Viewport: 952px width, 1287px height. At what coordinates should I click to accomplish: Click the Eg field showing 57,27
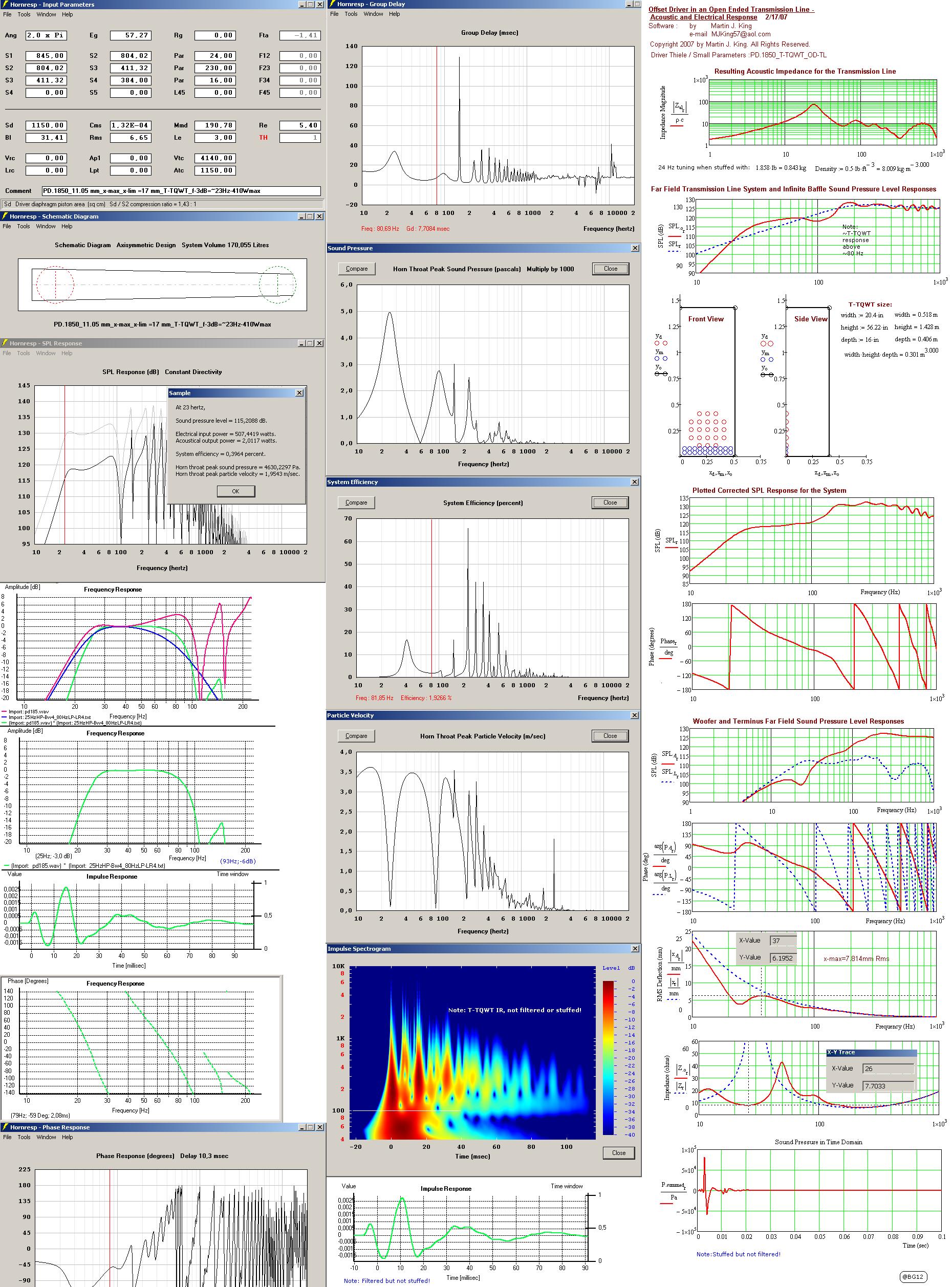[x=131, y=36]
